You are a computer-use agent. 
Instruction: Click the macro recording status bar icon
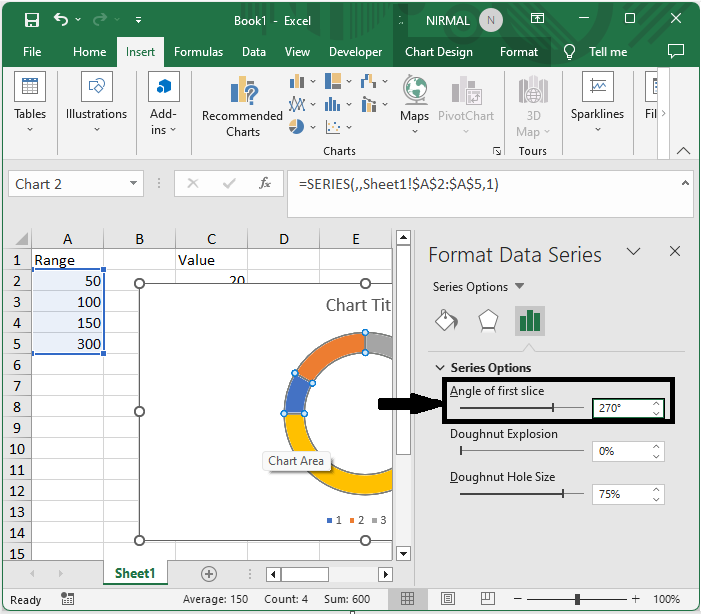coord(68,599)
